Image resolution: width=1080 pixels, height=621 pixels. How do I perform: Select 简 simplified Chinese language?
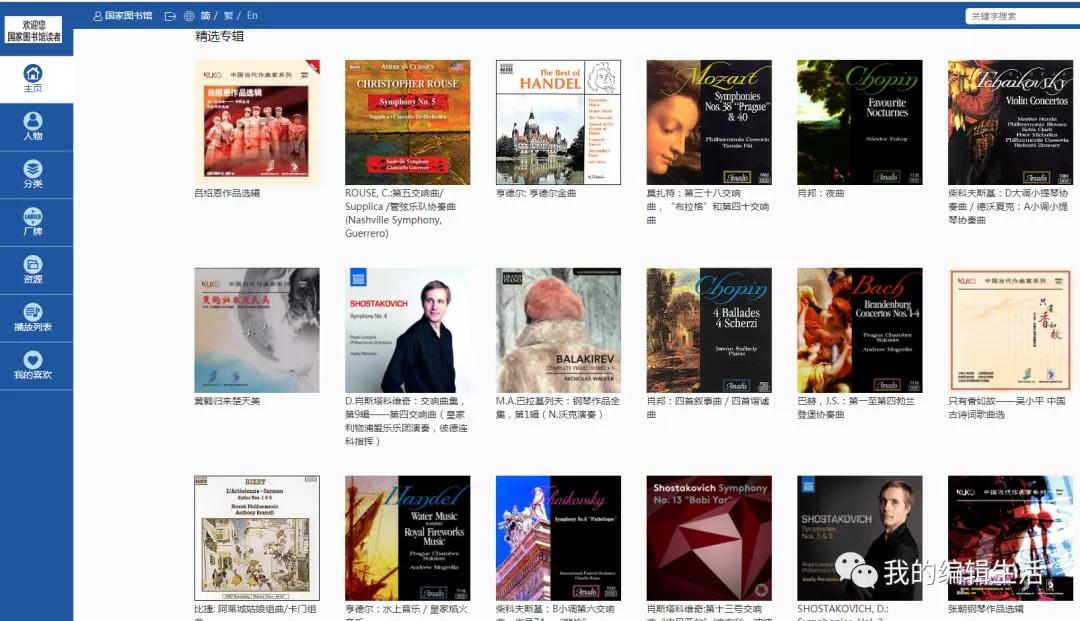pos(205,16)
